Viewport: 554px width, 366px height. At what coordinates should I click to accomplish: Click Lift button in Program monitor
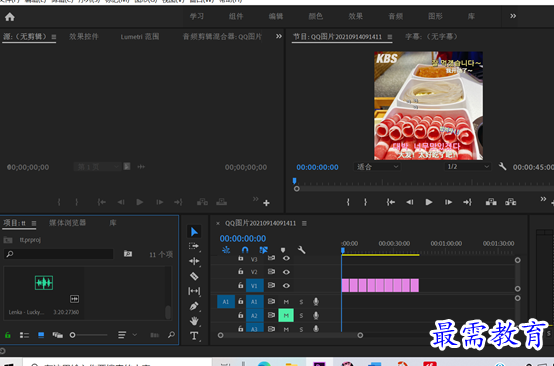491,202
